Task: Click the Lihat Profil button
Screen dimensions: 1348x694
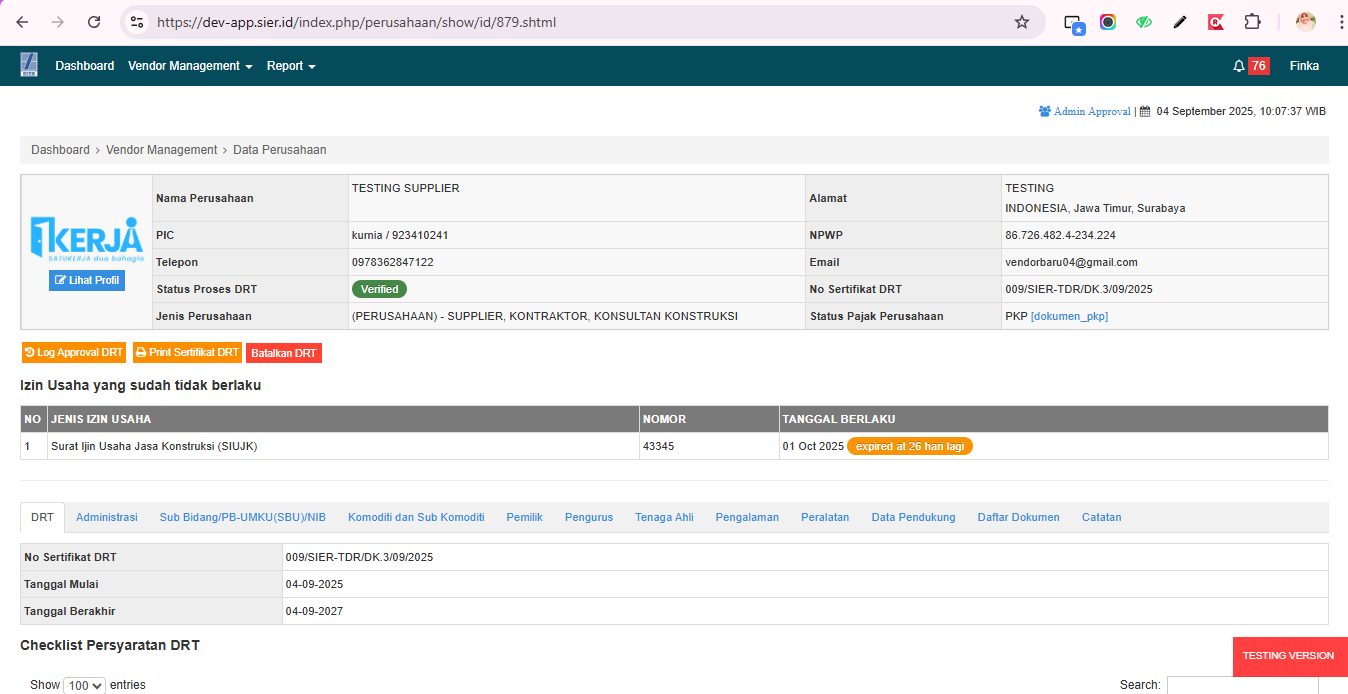Action: coord(87,280)
